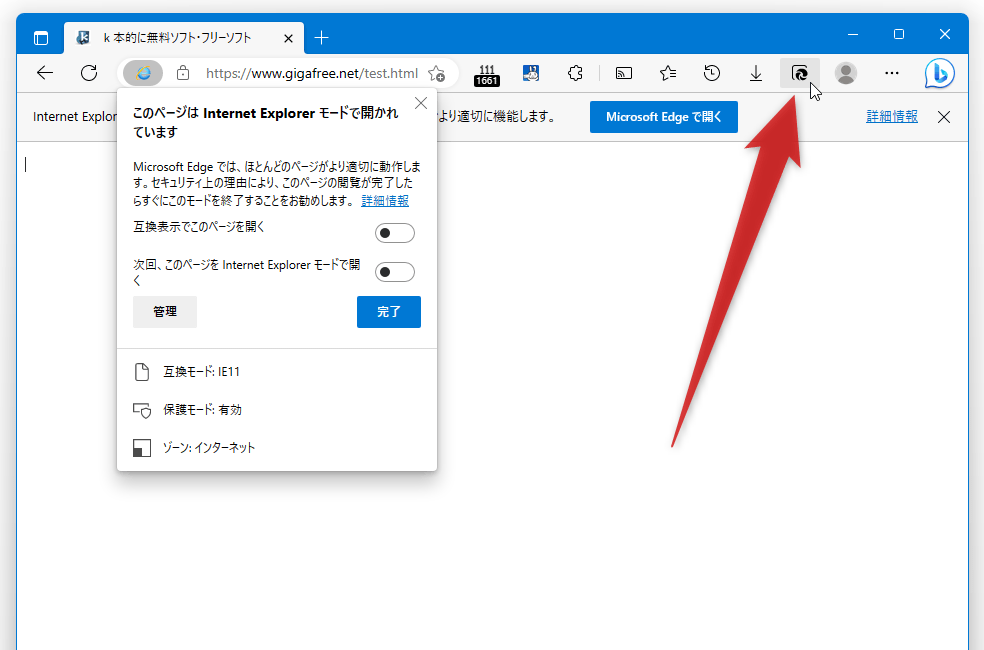Open the blue extension icon next to counter
Viewport: 984px width, 650px height.
click(x=531, y=73)
